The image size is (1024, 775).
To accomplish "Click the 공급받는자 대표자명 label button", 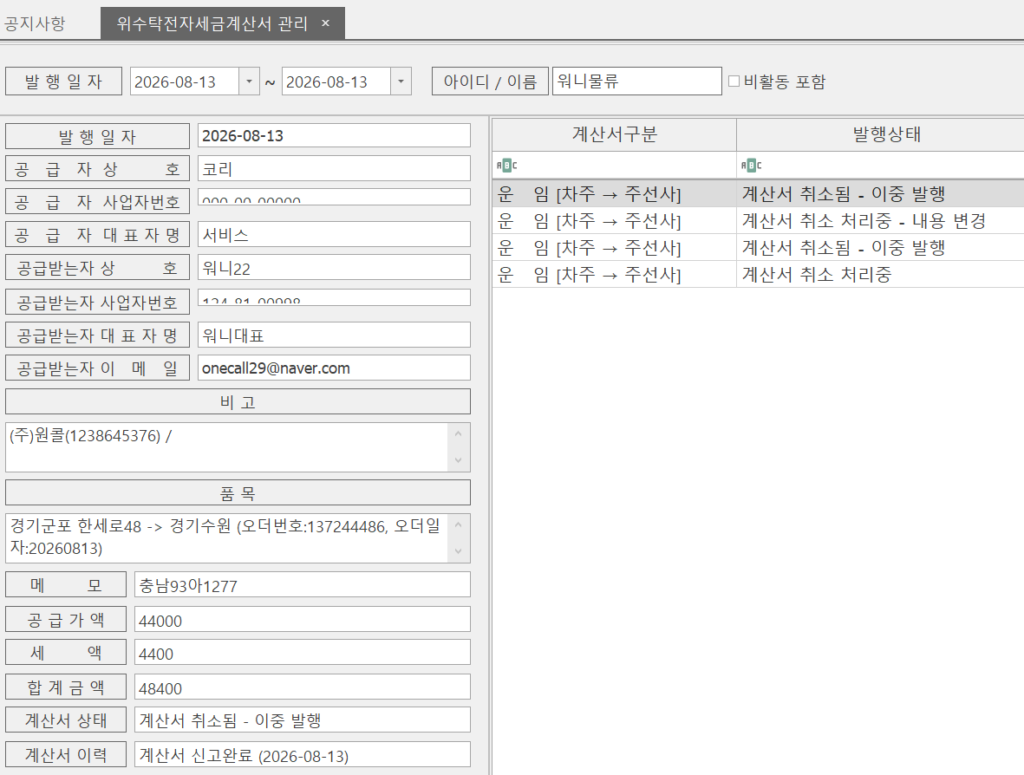I will [x=97, y=335].
